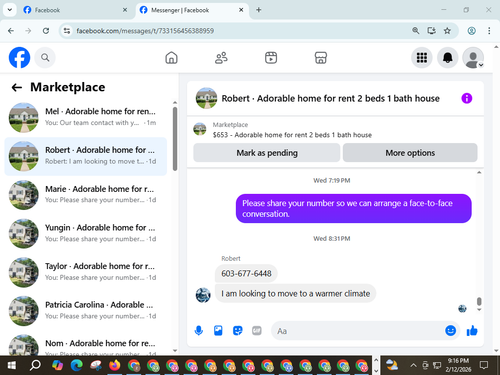Image resolution: width=500 pixels, height=375 pixels.
Task: Open the taskbar clock showing 9:16 PM
Action: click(458, 365)
